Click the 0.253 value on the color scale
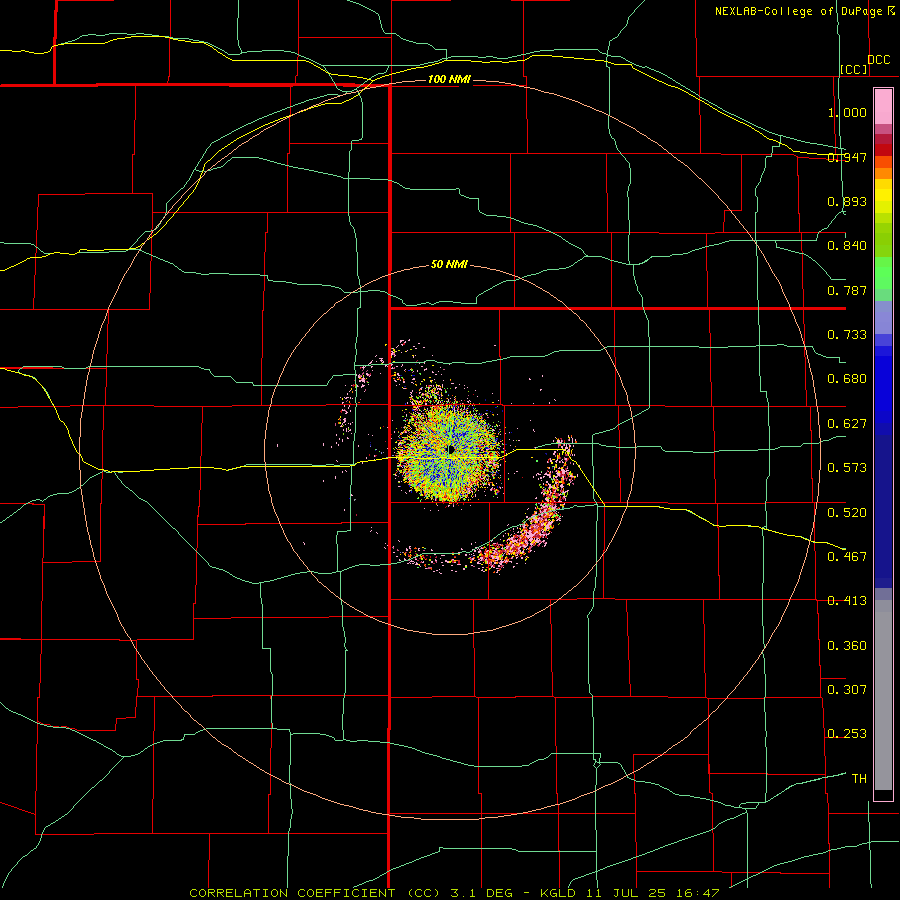Image resolution: width=900 pixels, height=900 pixels. tap(847, 734)
